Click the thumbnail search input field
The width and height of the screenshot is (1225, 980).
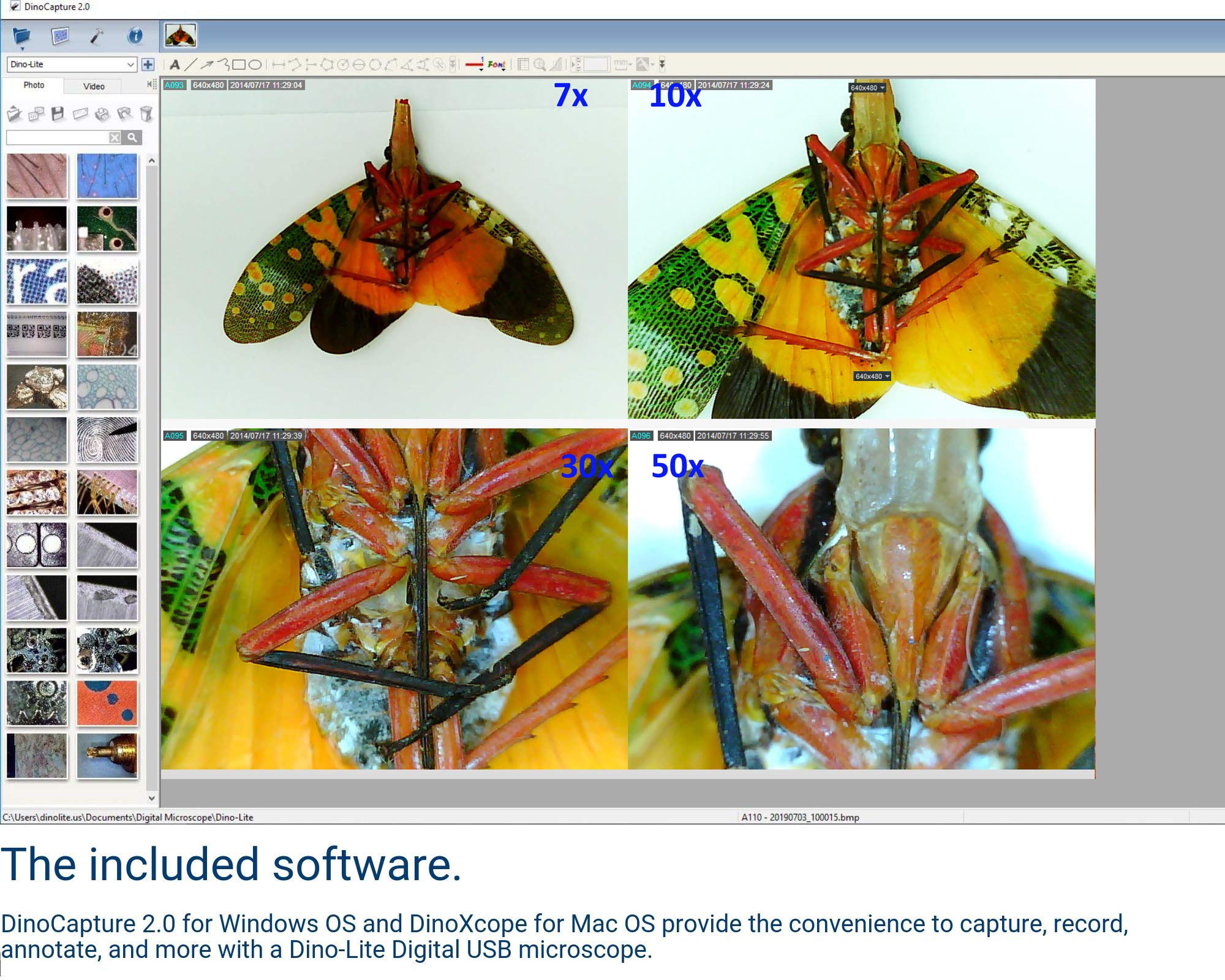57,137
